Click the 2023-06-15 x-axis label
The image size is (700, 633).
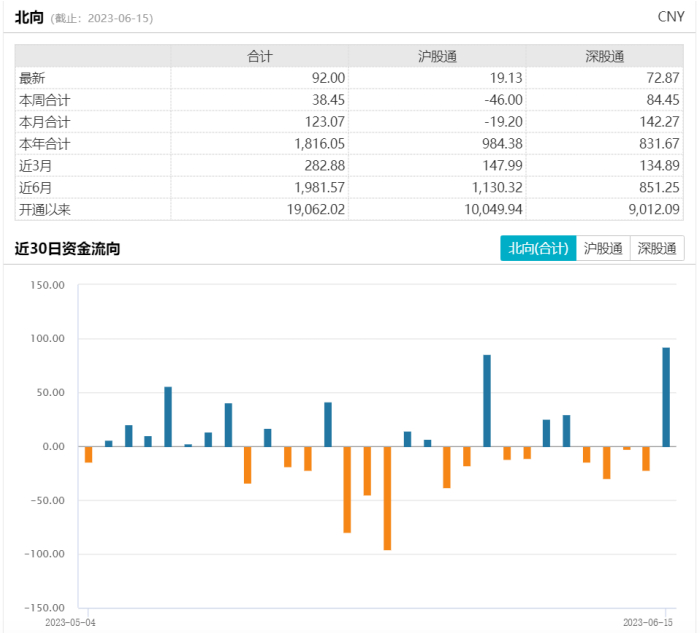click(x=648, y=622)
